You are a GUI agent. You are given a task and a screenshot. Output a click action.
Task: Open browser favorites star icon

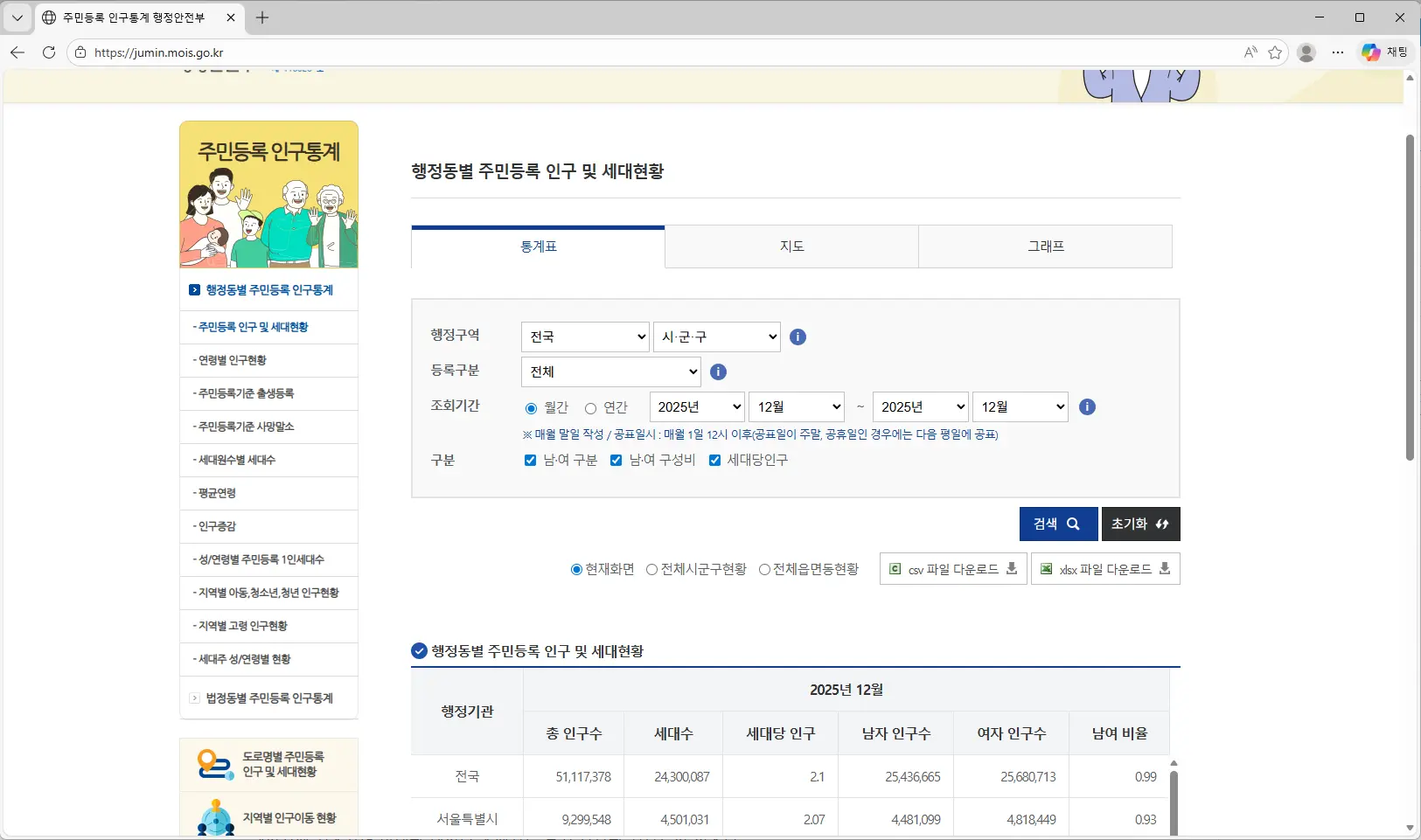(x=1275, y=52)
